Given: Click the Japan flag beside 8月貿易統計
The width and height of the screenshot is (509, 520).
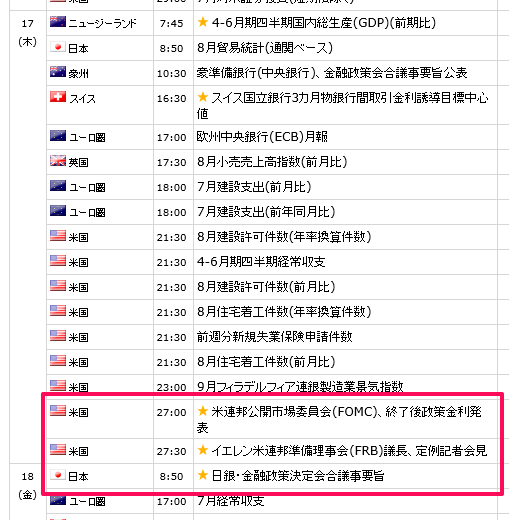Looking at the screenshot, I should 58,47.
